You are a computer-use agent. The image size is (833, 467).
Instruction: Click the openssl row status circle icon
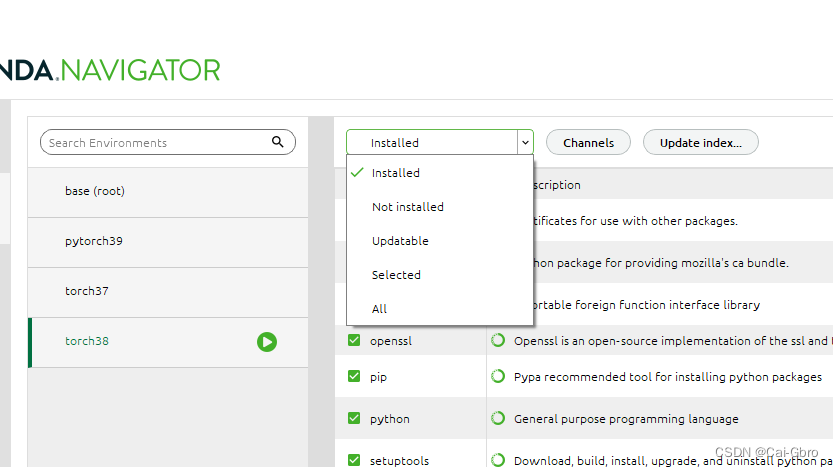coord(498,340)
